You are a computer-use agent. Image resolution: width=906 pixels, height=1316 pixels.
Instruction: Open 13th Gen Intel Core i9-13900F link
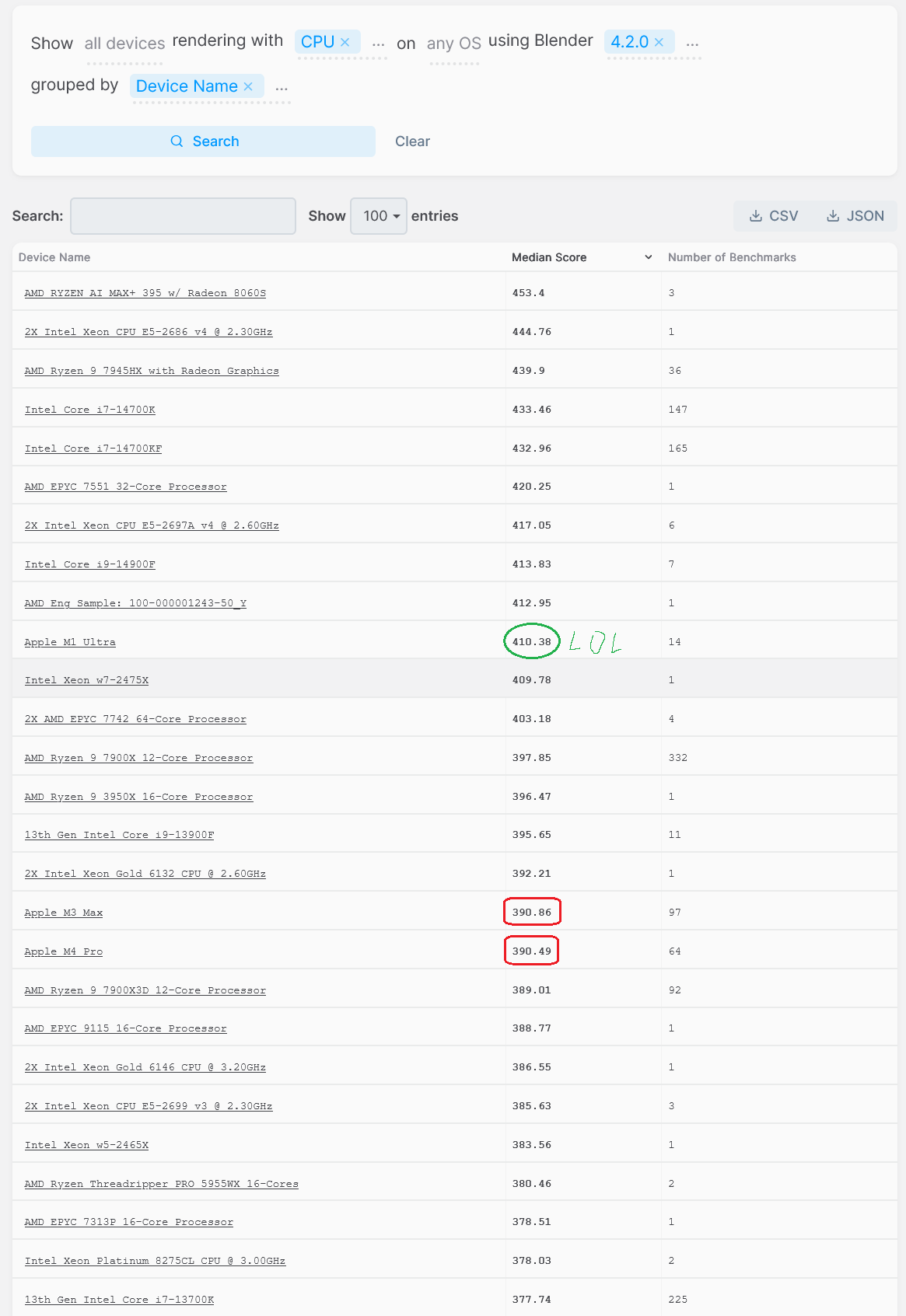[x=118, y=835]
